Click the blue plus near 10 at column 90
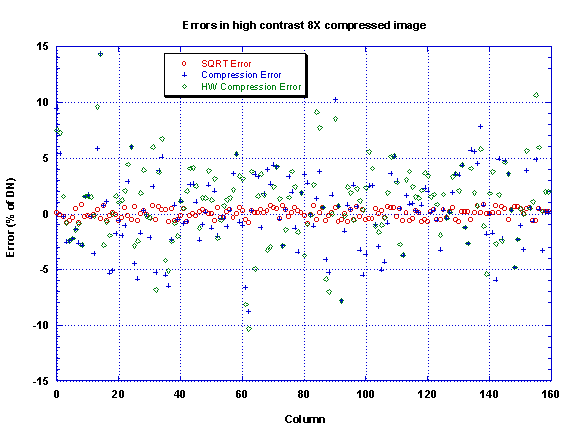576x432 pixels. pos(335,100)
